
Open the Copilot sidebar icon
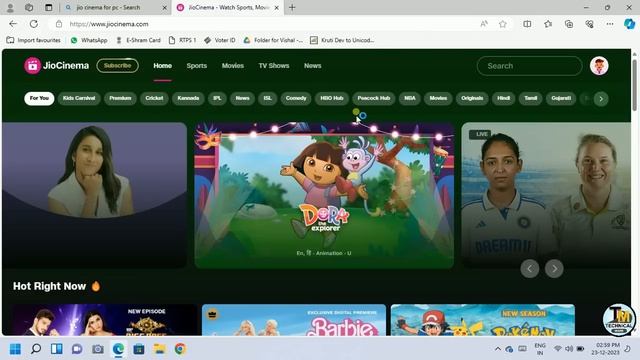[629, 24]
